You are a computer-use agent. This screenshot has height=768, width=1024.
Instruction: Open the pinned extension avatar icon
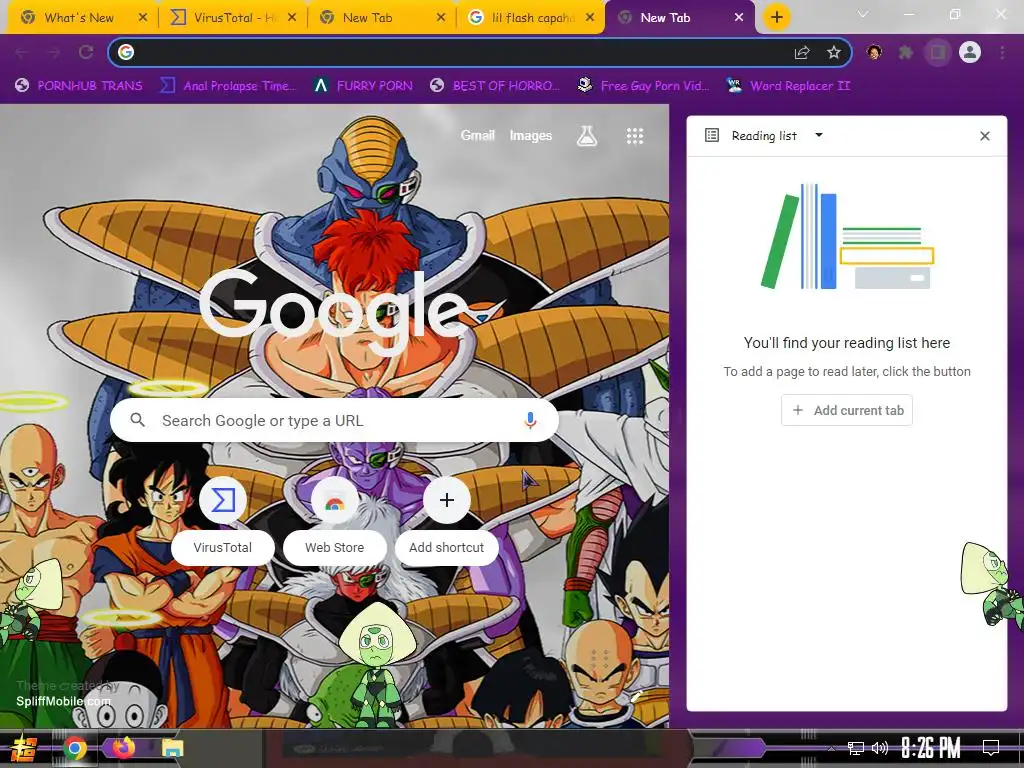pyautogui.click(x=874, y=52)
